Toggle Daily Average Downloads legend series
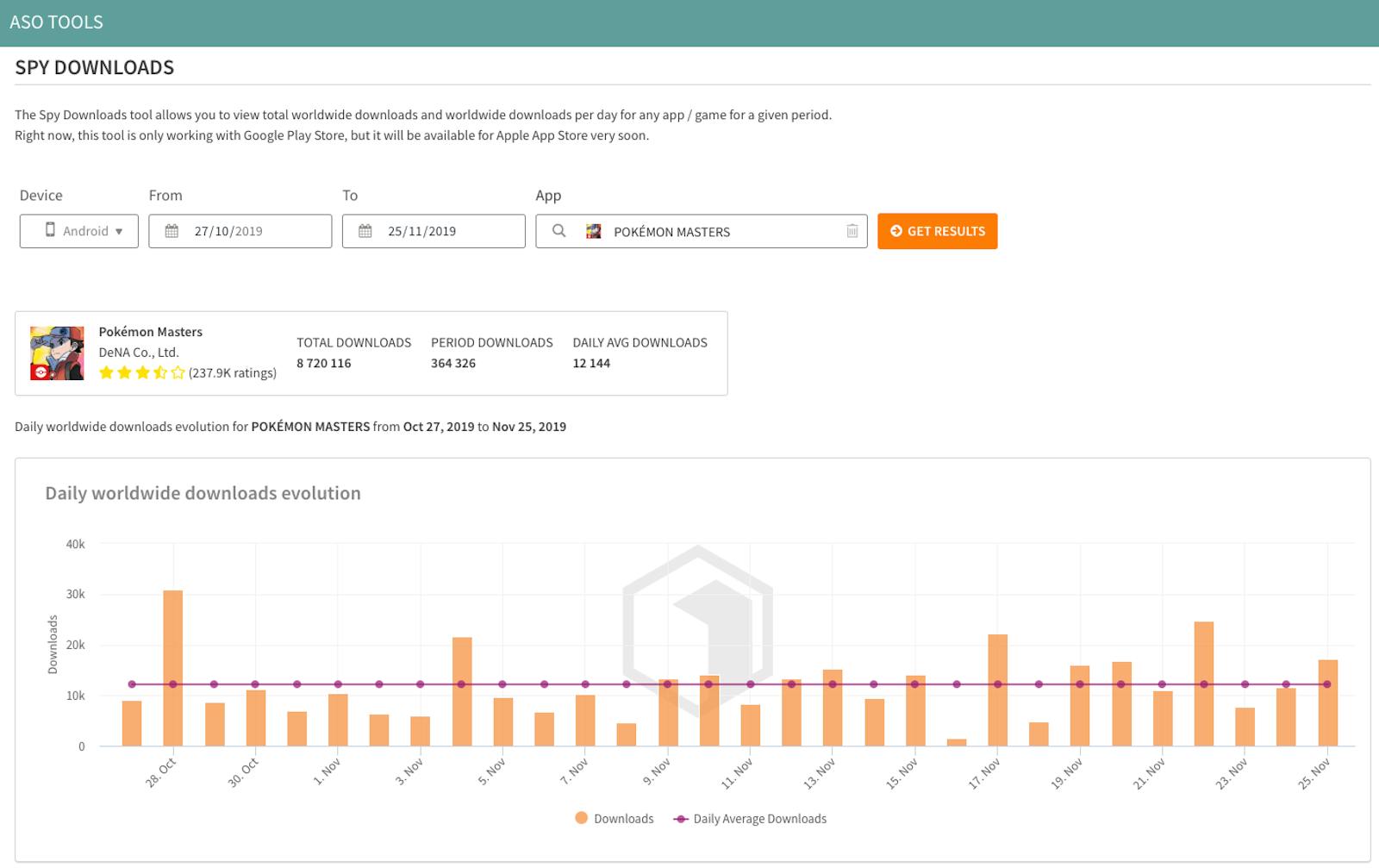The width and height of the screenshot is (1379, 868). pyautogui.click(x=750, y=819)
